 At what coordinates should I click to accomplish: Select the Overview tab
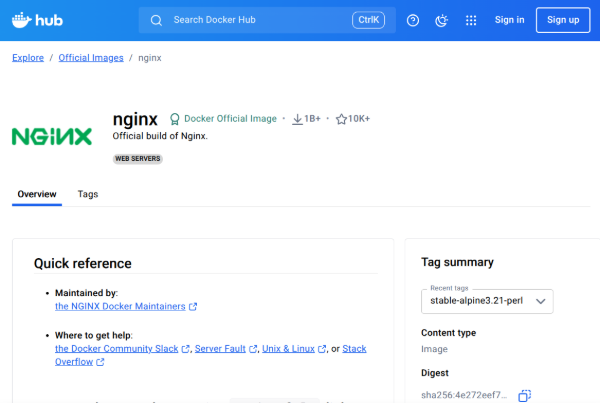37,194
